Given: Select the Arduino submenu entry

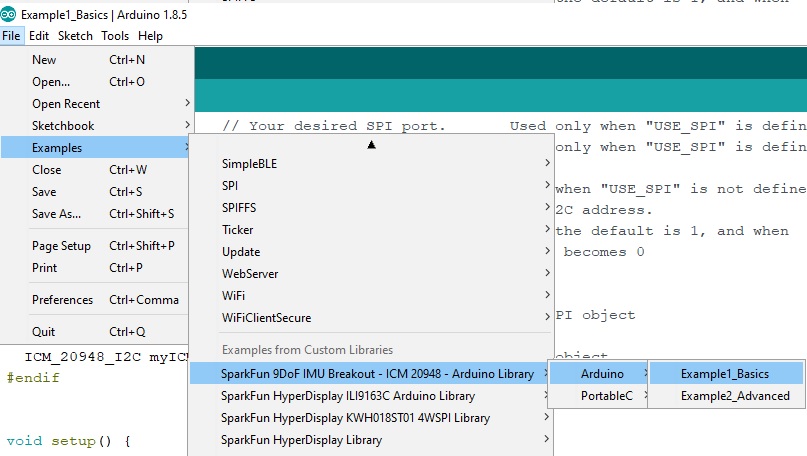Looking at the screenshot, I should [598, 374].
